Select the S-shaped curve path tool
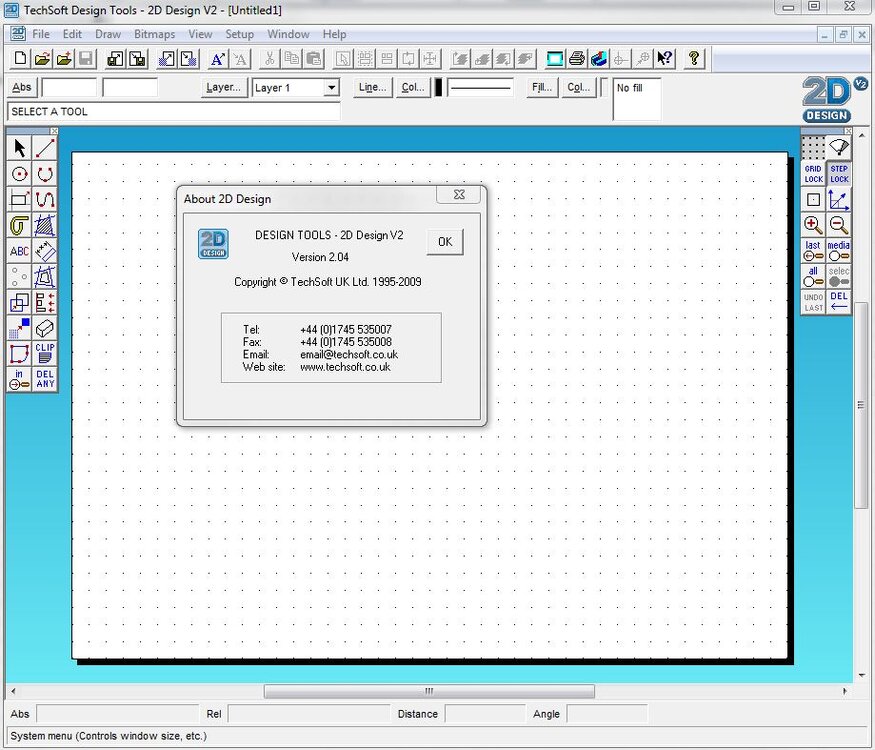Screen dimensions: 875x750 [45, 200]
